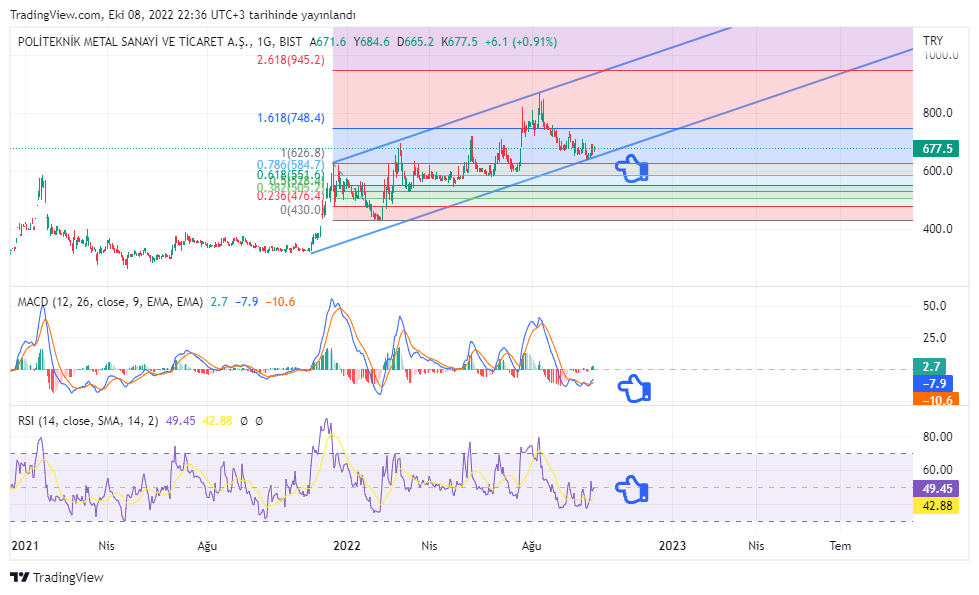Select the pointing hand icon in the price pane
979x595 pixels.
pyautogui.click(x=632, y=169)
